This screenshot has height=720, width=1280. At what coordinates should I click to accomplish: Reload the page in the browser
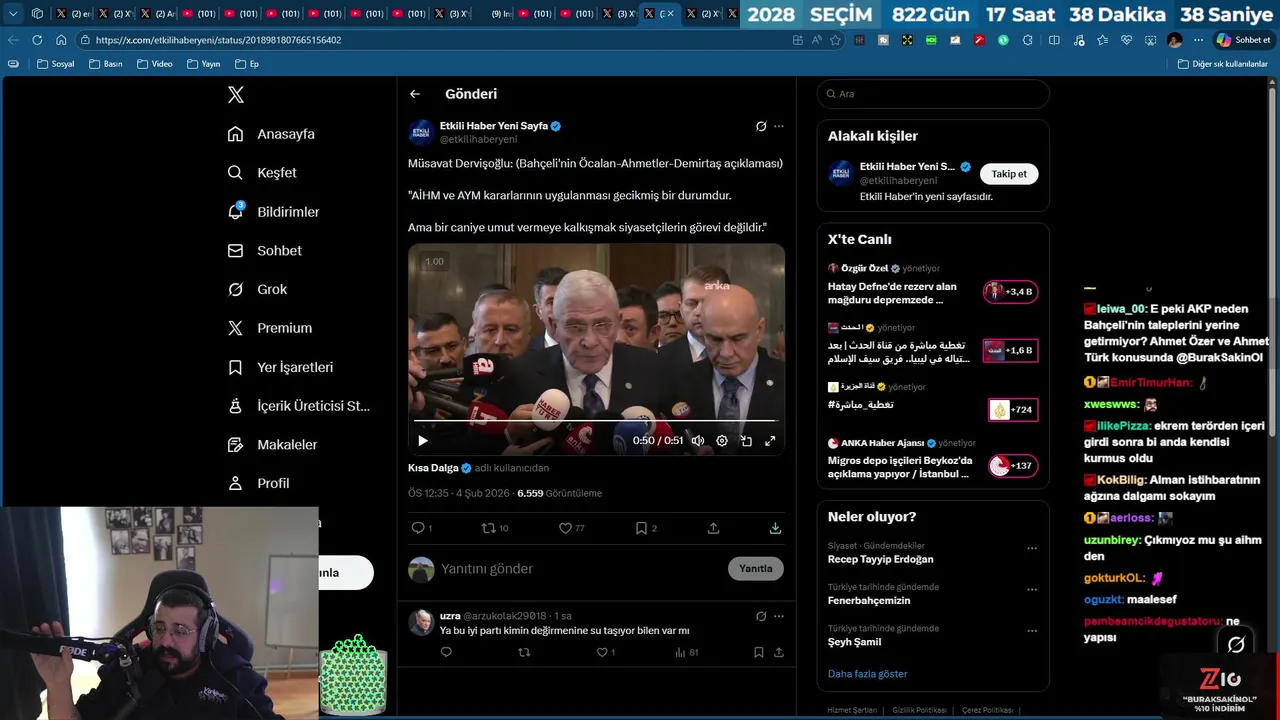[x=37, y=40]
